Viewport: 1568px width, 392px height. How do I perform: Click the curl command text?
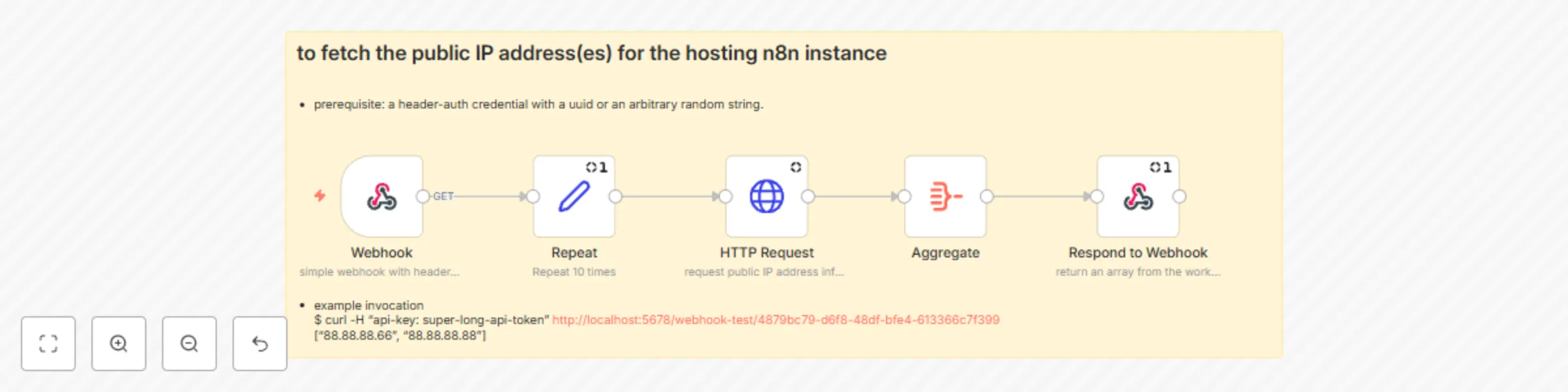point(431,319)
